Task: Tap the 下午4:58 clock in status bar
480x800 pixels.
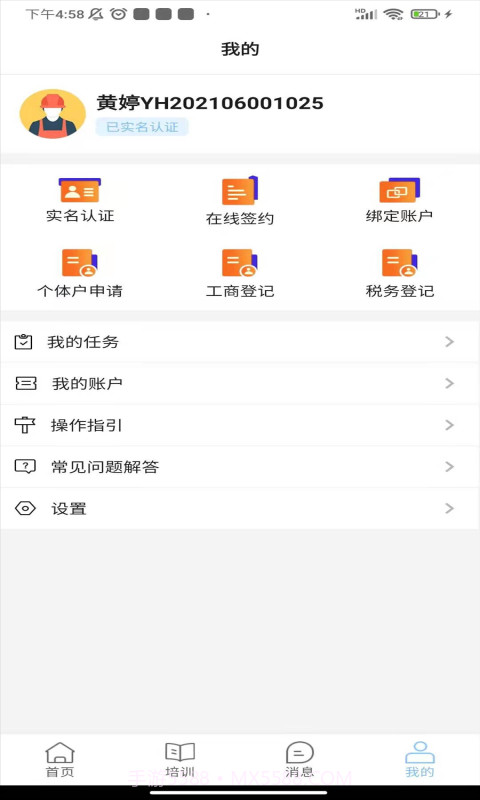Action: [55, 14]
